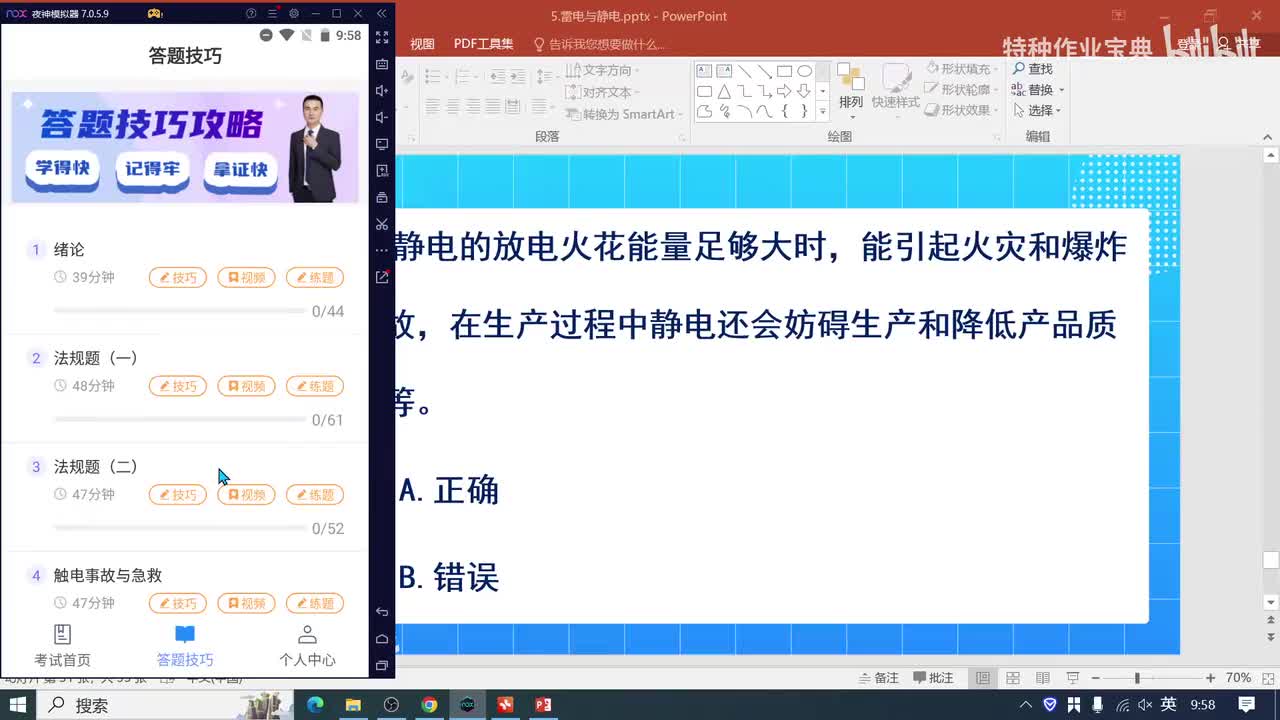
Task: Toggle the 备注 notes pane
Action: pyautogui.click(x=879, y=678)
